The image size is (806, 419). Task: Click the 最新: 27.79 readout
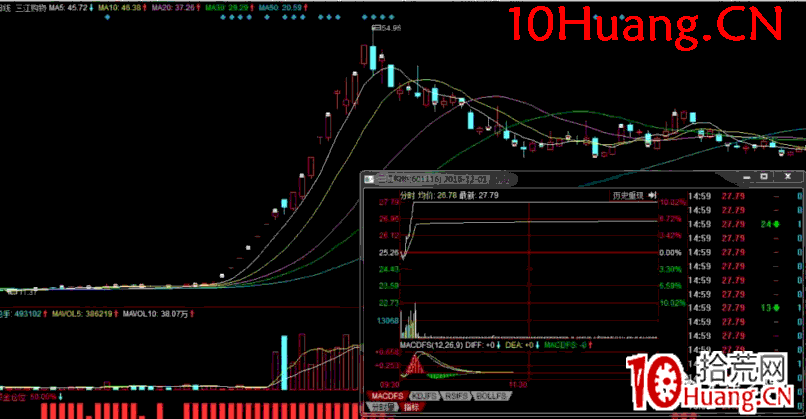click(x=479, y=195)
